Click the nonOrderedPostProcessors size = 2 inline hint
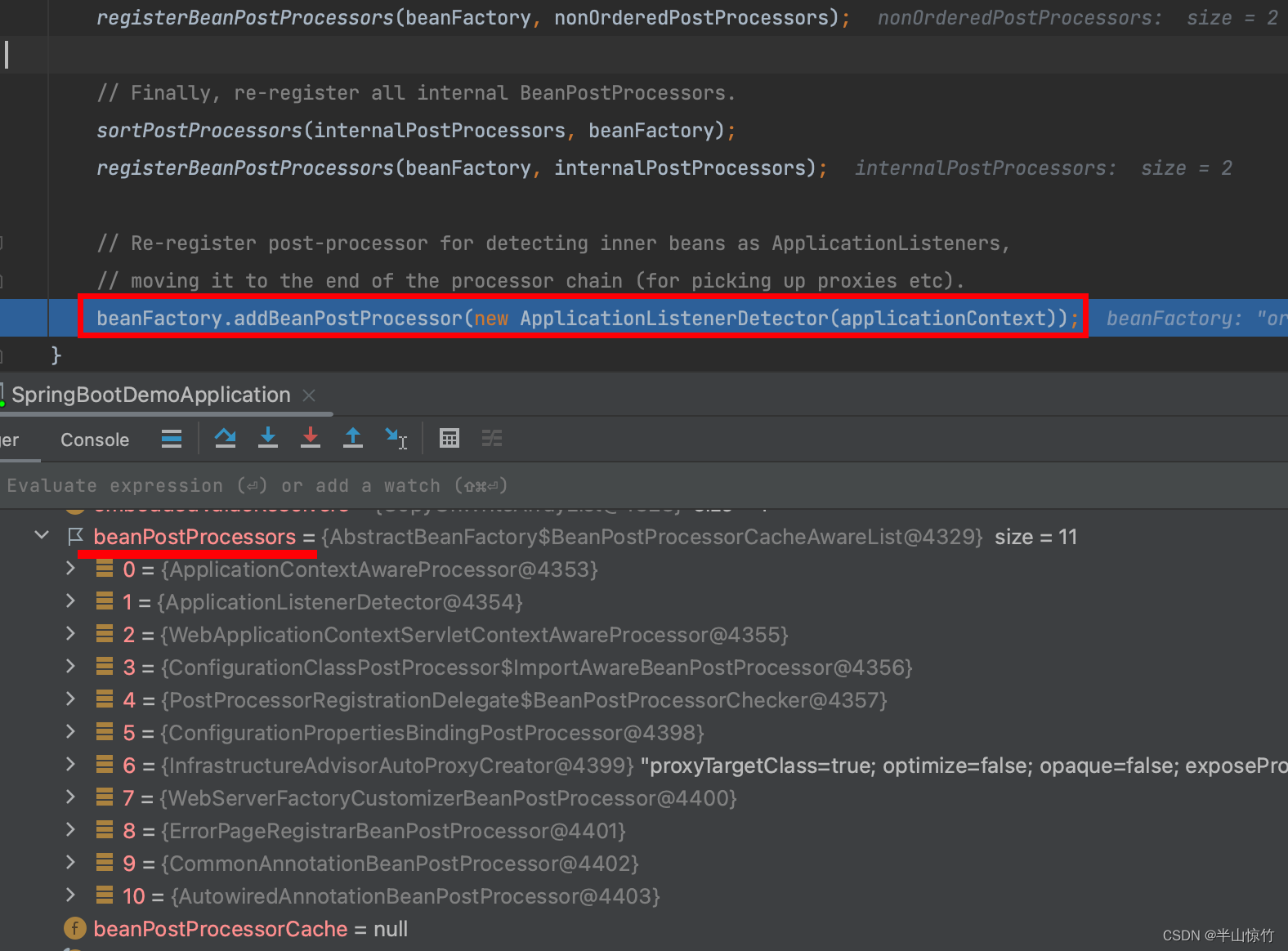 coord(1078,18)
